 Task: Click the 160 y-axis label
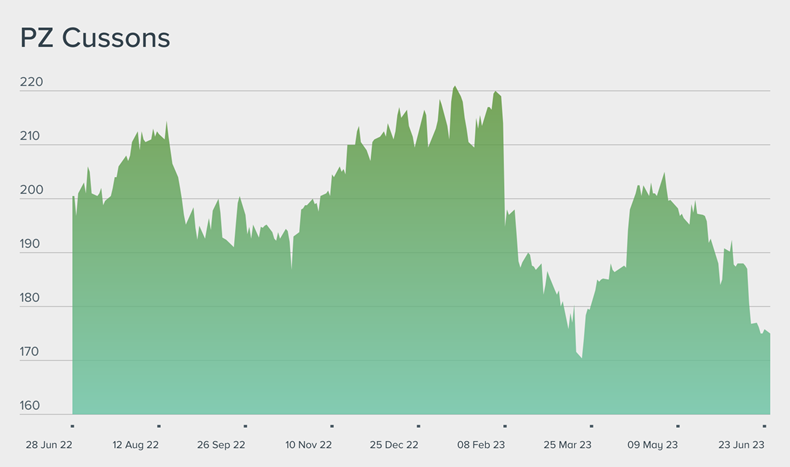[x=31, y=407]
